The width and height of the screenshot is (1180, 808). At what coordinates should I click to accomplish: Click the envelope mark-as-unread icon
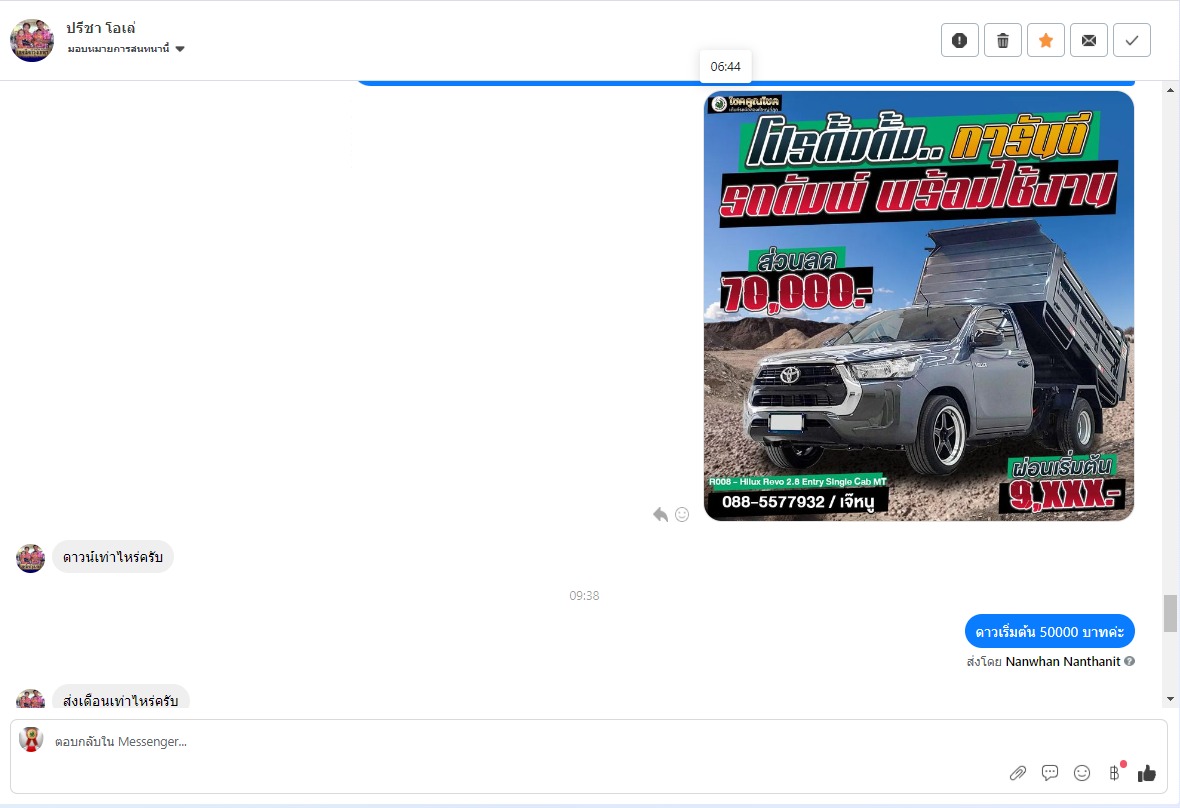point(1089,40)
